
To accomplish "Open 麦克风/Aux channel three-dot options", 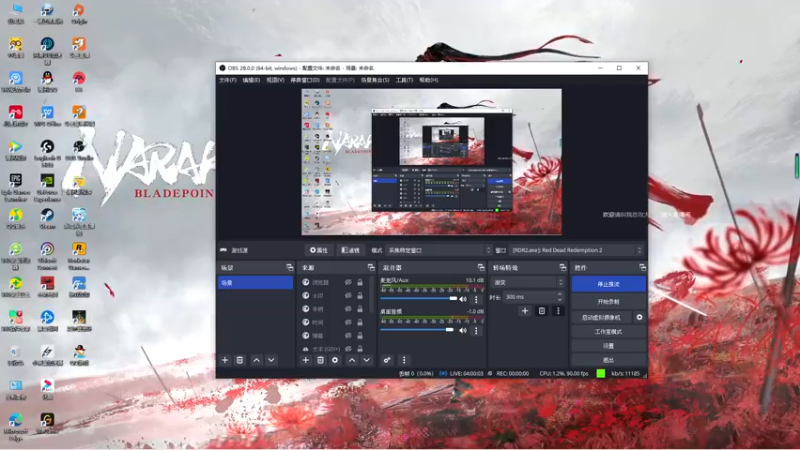I will (477, 299).
